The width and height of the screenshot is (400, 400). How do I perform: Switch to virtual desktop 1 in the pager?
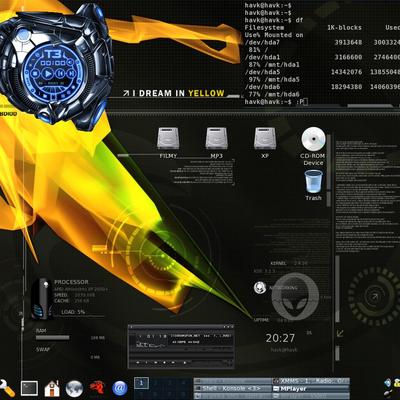click(x=141, y=383)
